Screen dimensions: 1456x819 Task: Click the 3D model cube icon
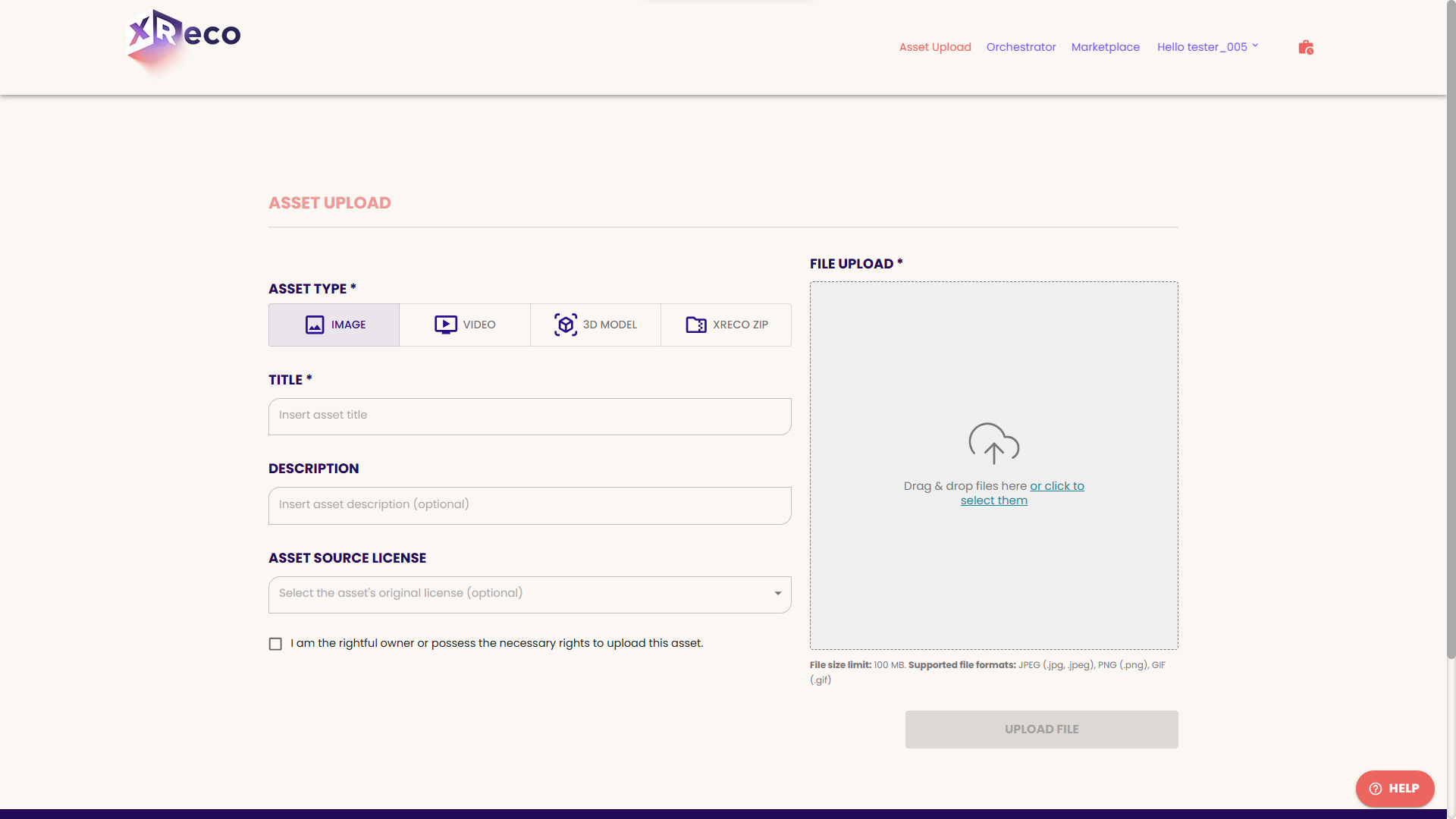566,325
